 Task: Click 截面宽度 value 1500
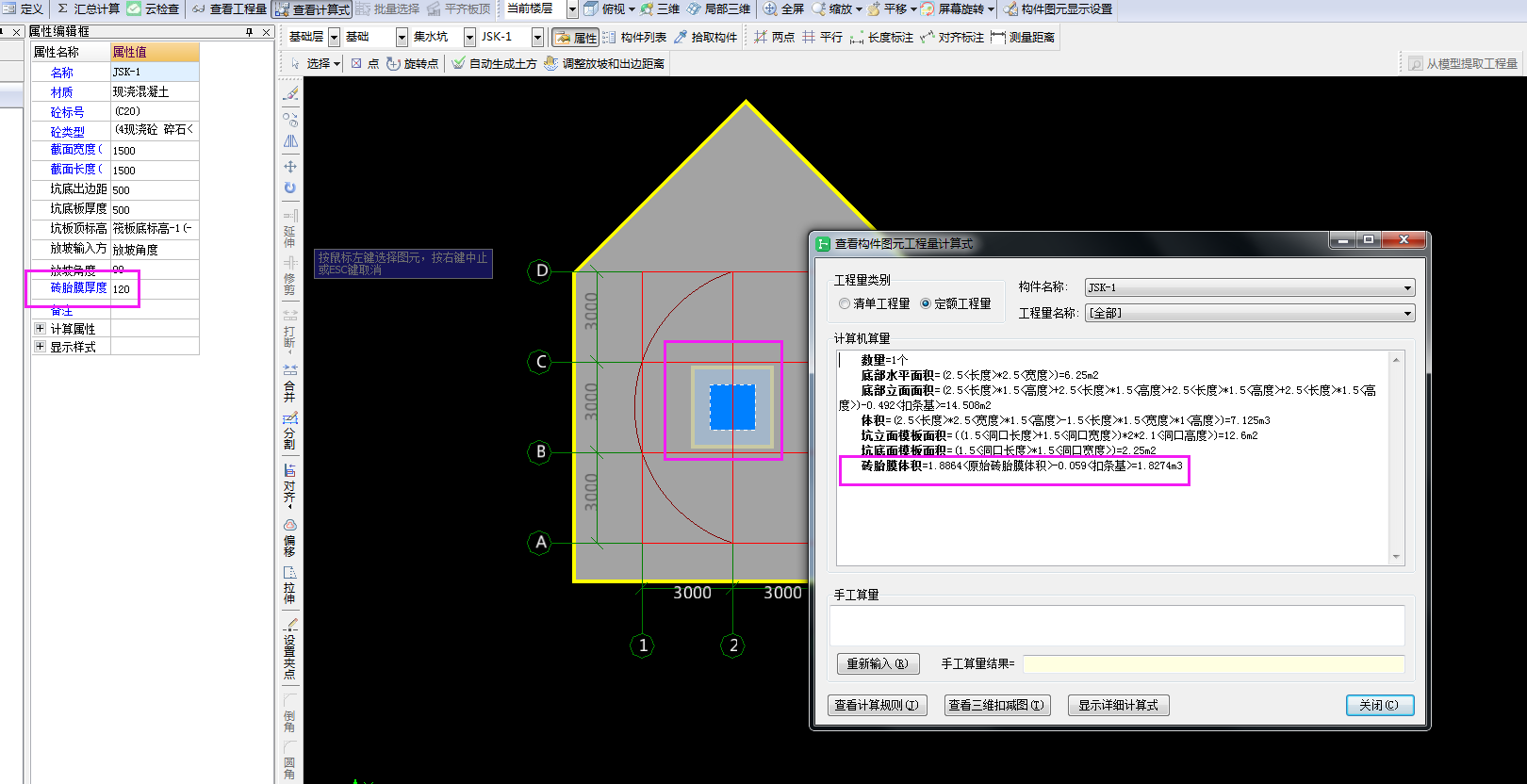tap(155, 151)
